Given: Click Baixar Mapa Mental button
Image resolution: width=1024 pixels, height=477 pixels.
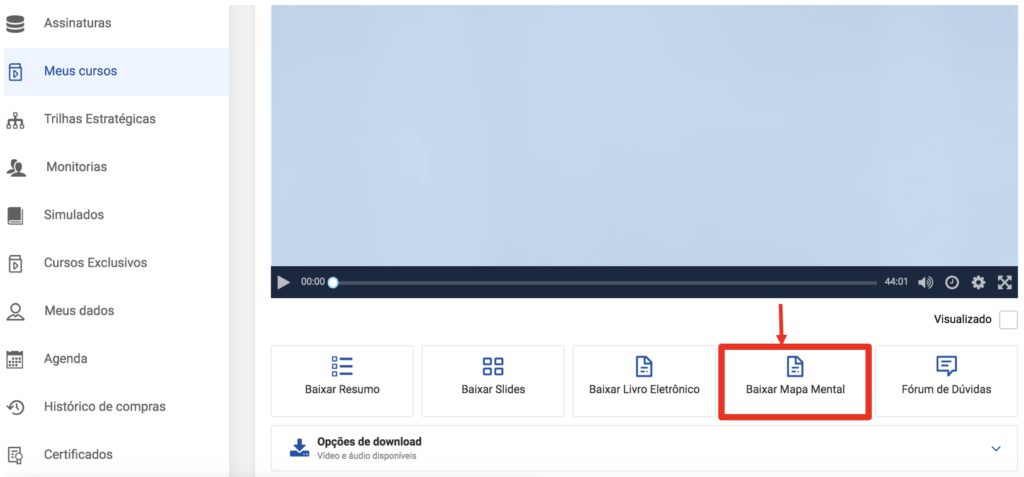Looking at the screenshot, I should (795, 382).
